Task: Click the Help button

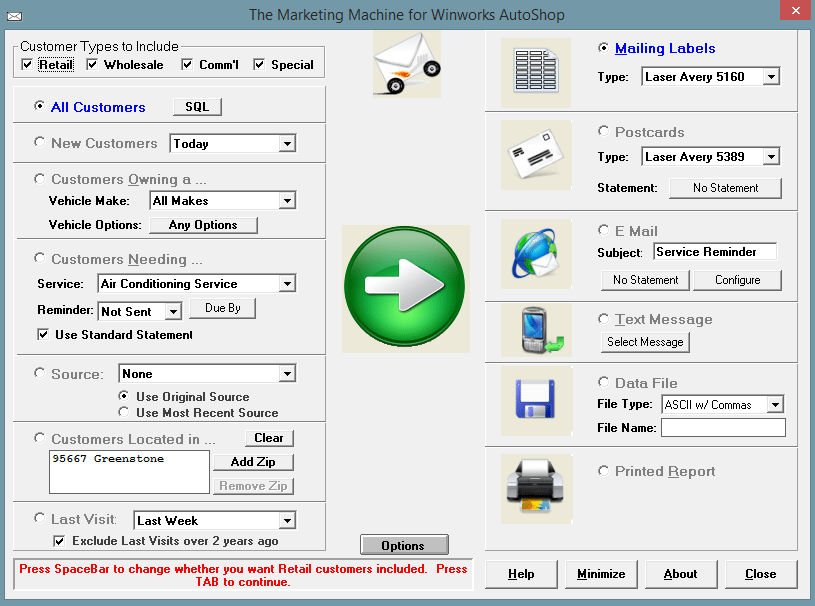Action: (521, 574)
